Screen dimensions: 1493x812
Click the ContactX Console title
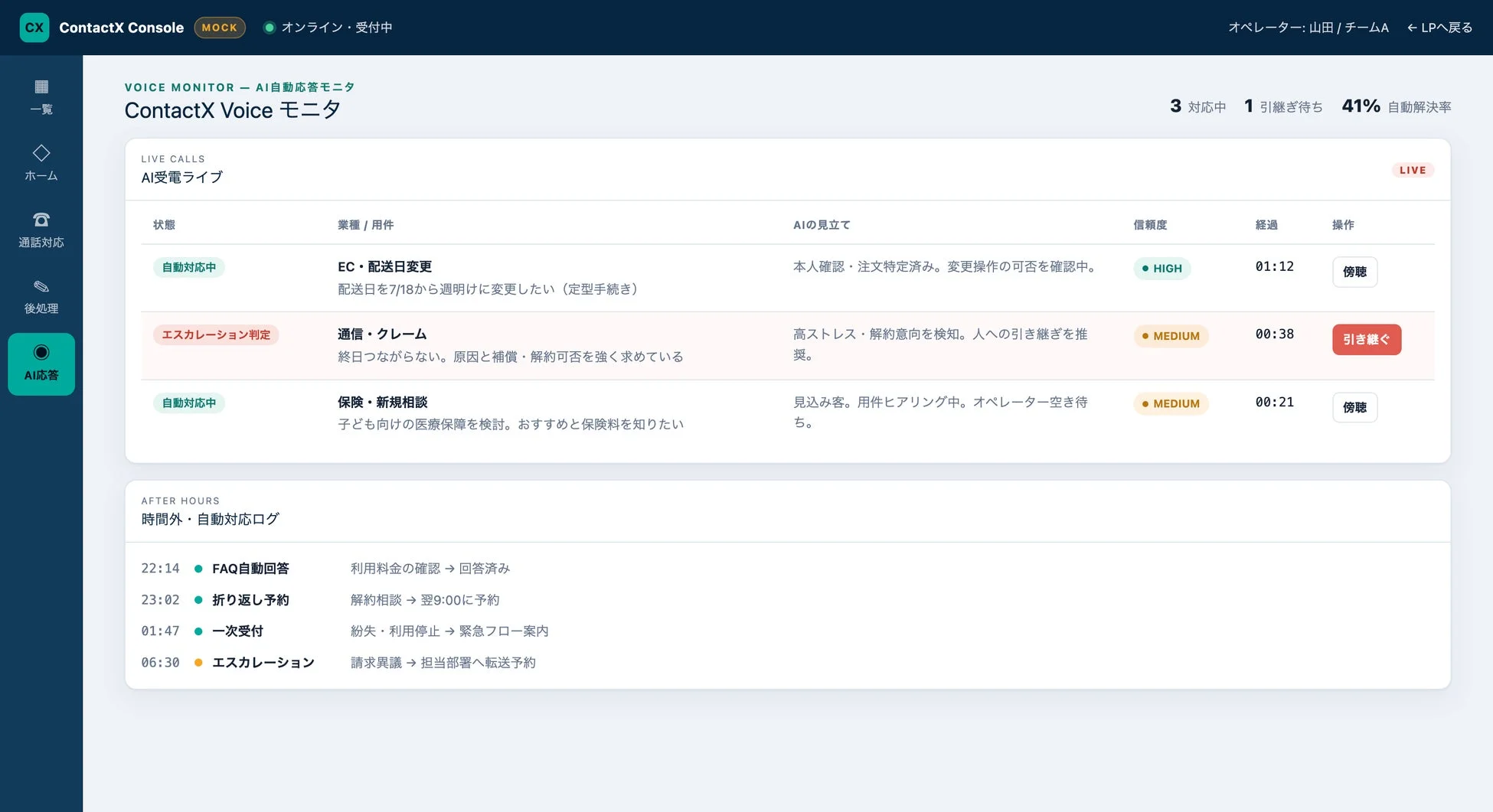[x=122, y=28]
